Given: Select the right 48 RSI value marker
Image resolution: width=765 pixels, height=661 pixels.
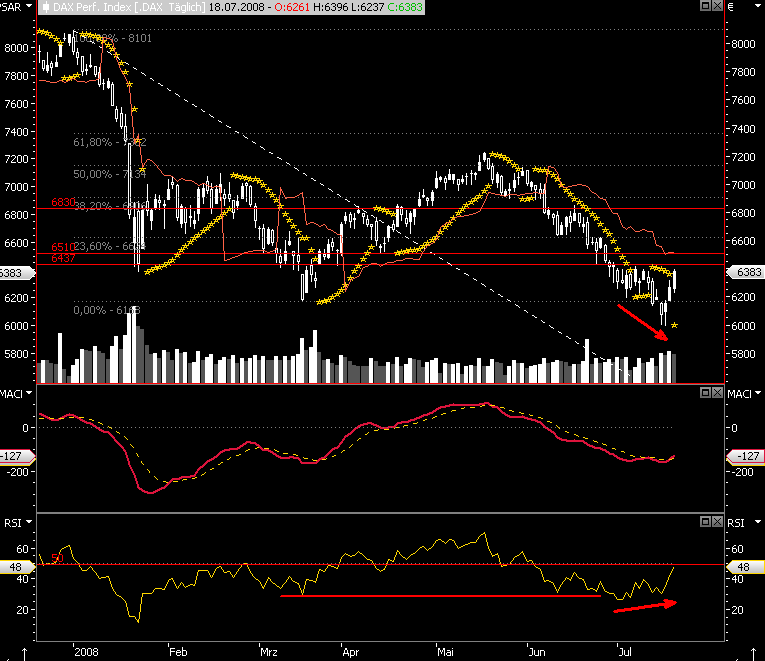Looking at the screenshot, I should 745,567.
